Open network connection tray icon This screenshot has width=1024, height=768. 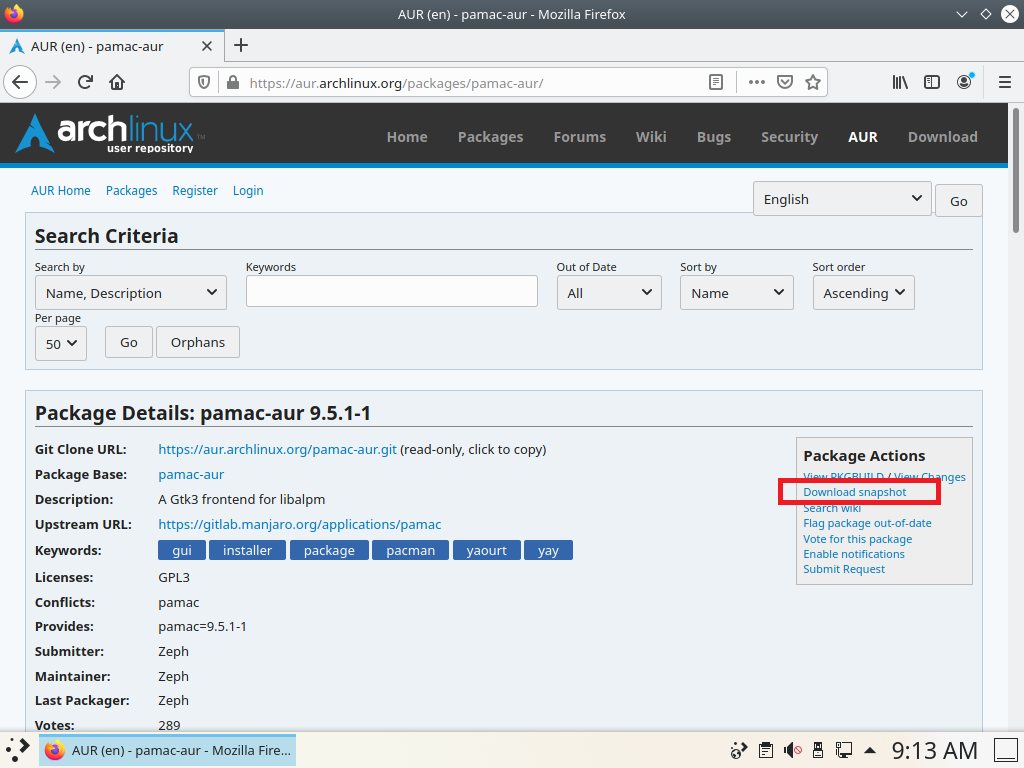pos(843,750)
